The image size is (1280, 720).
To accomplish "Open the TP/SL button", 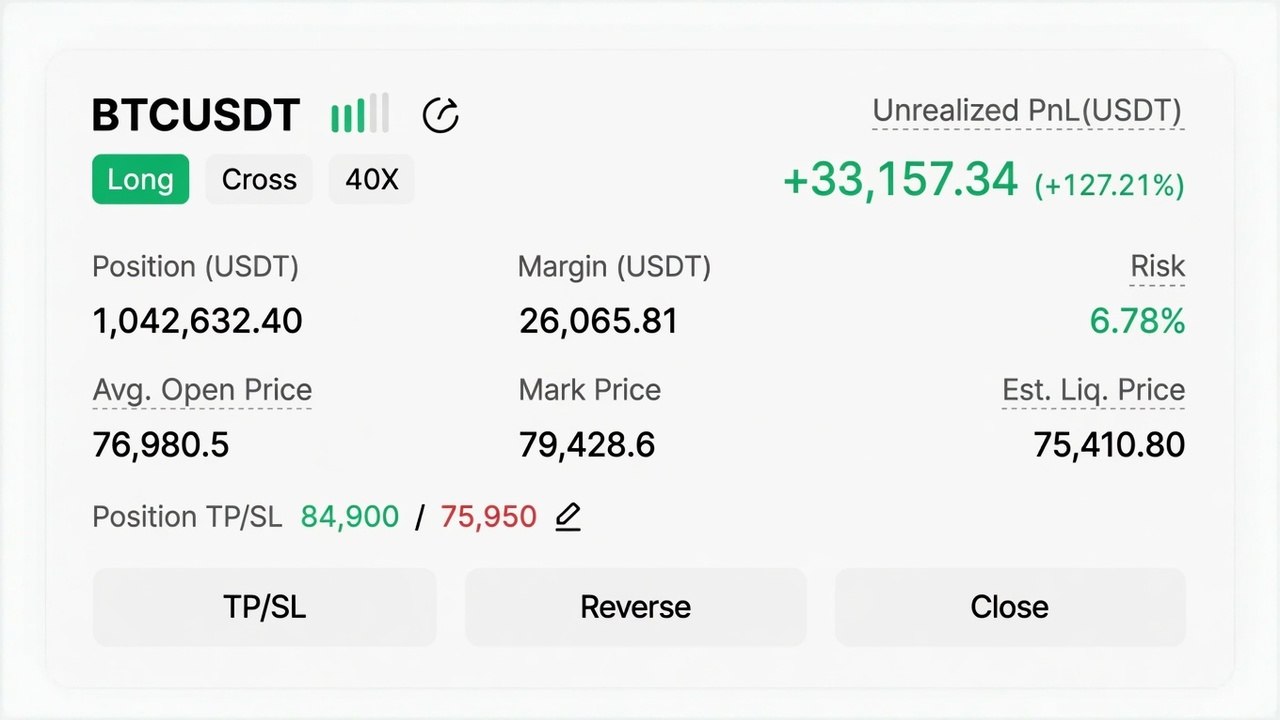I will pyautogui.click(x=265, y=607).
